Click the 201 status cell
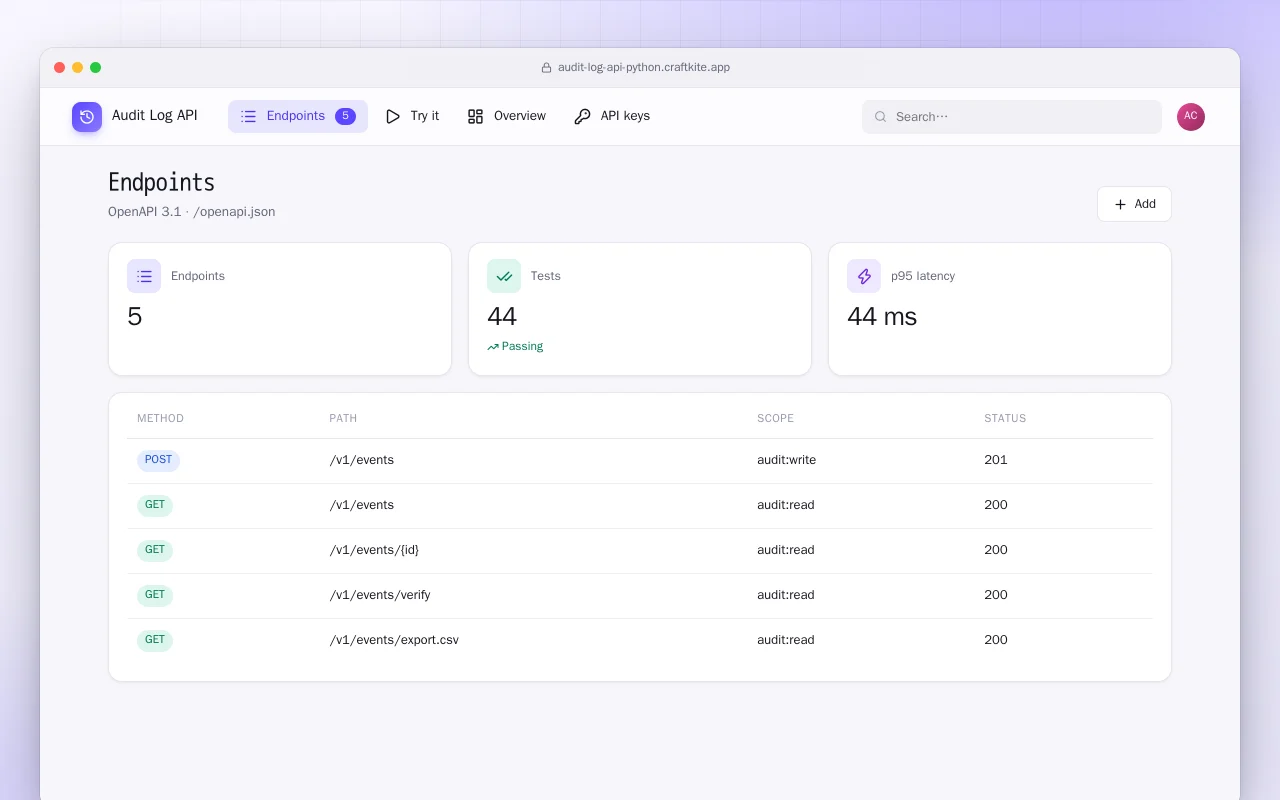 coord(996,460)
